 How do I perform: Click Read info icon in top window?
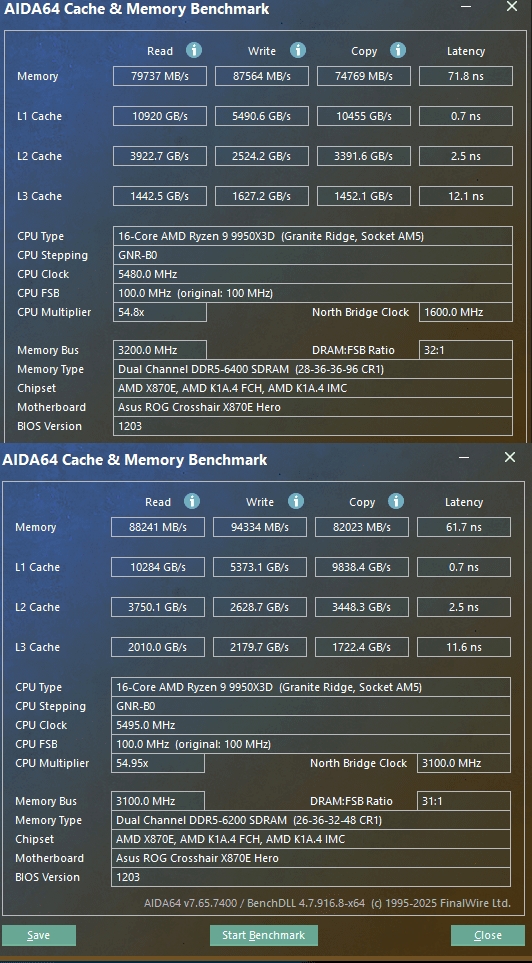(x=194, y=50)
